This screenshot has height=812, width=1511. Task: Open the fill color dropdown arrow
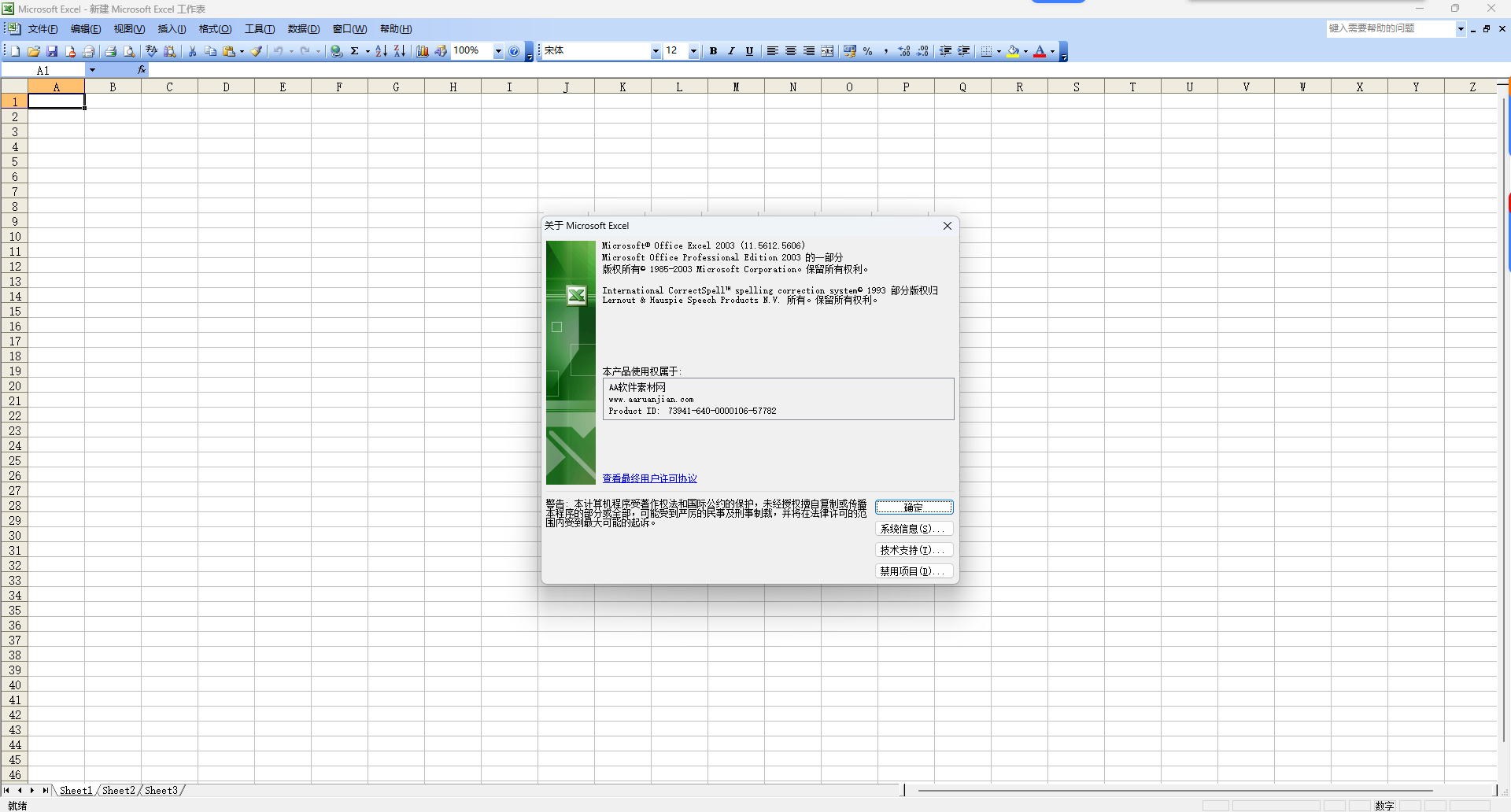(1024, 51)
